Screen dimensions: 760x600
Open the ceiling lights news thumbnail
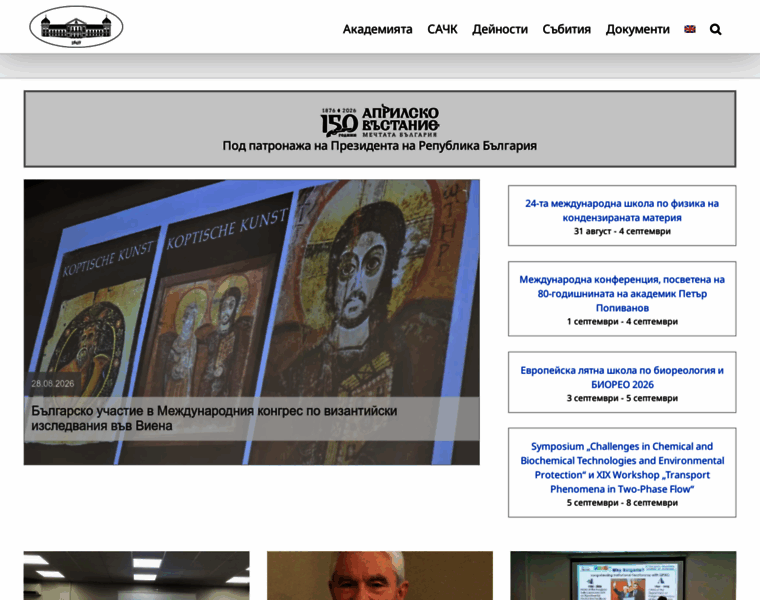point(137,575)
